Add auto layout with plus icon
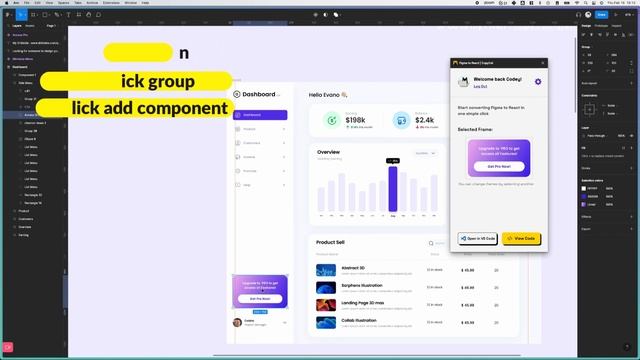Viewport: 640px width, 360px height. [631, 83]
